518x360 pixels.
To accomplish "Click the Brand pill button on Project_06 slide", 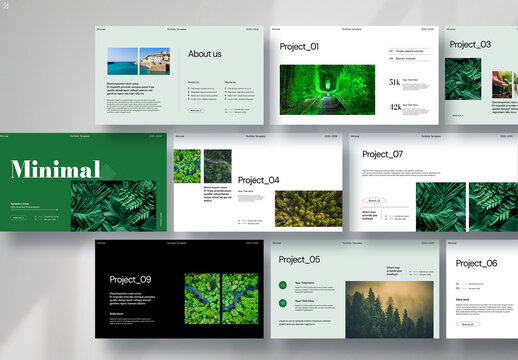I will [x=468, y=324].
